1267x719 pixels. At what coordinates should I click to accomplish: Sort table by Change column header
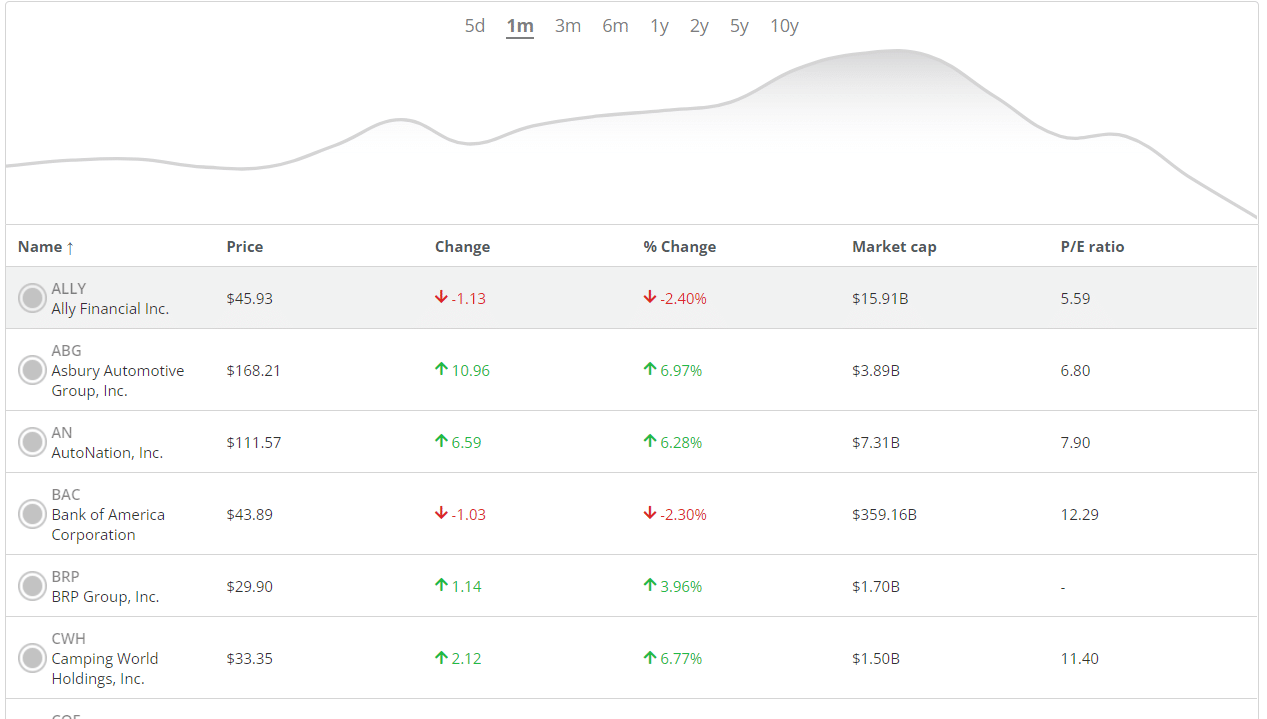point(462,247)
